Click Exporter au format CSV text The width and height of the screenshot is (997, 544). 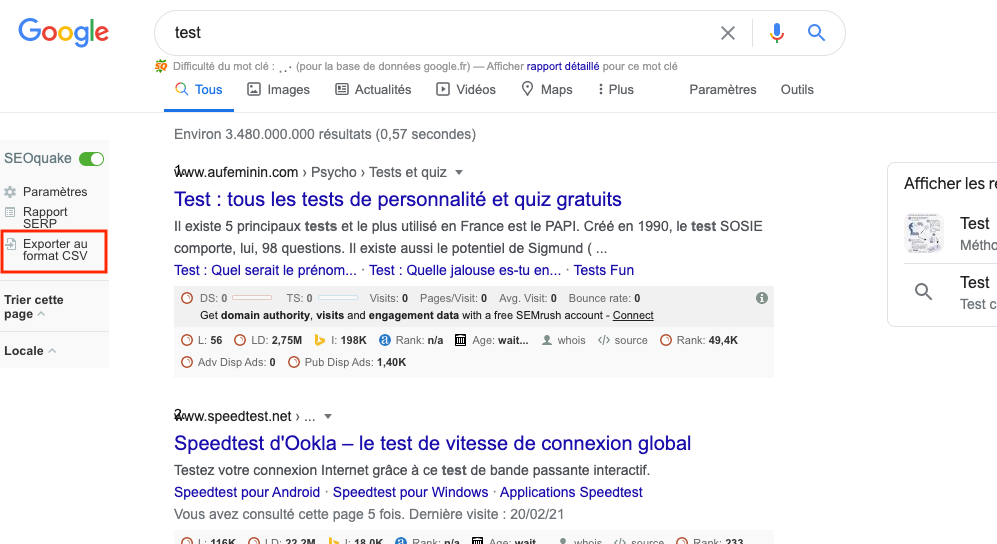[55, 250]
